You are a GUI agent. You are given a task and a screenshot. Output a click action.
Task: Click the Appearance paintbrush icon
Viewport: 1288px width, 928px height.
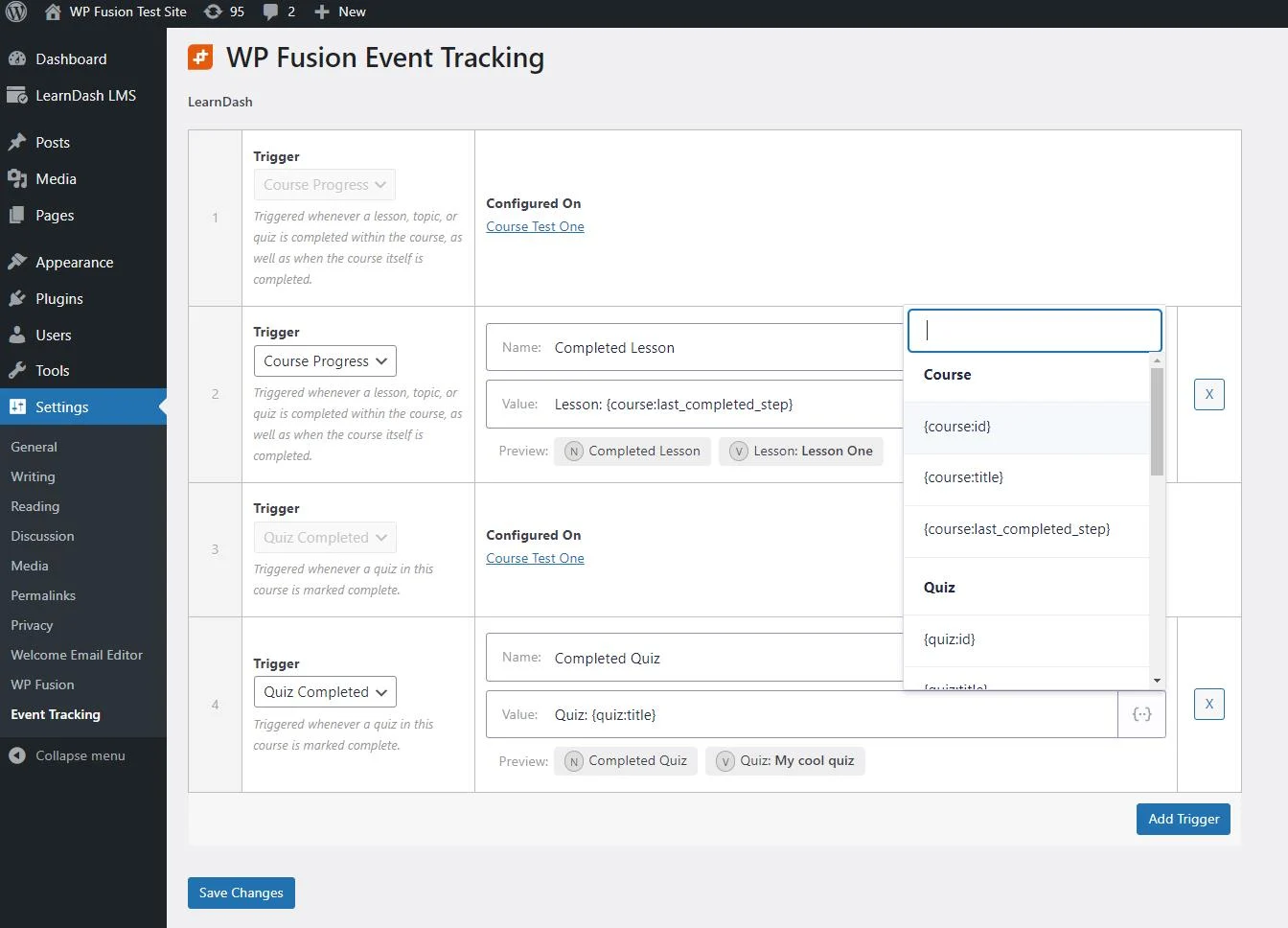click(17, 262)
